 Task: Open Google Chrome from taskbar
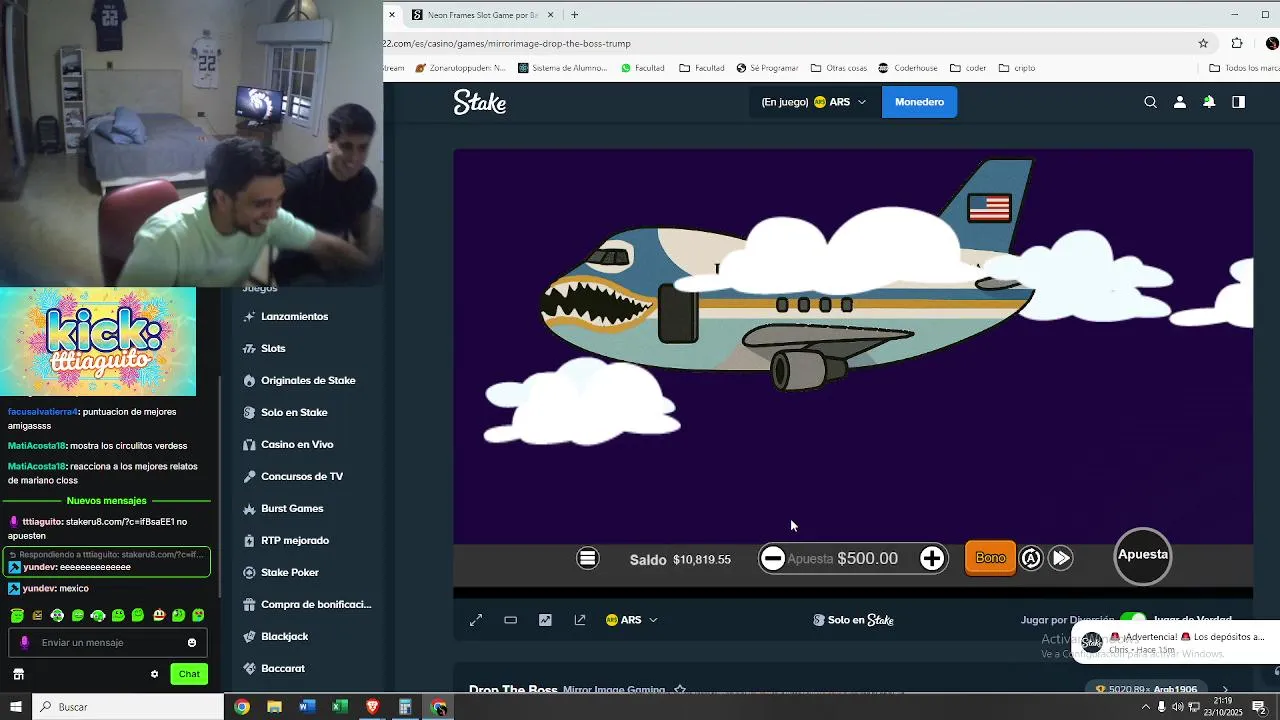242,707
